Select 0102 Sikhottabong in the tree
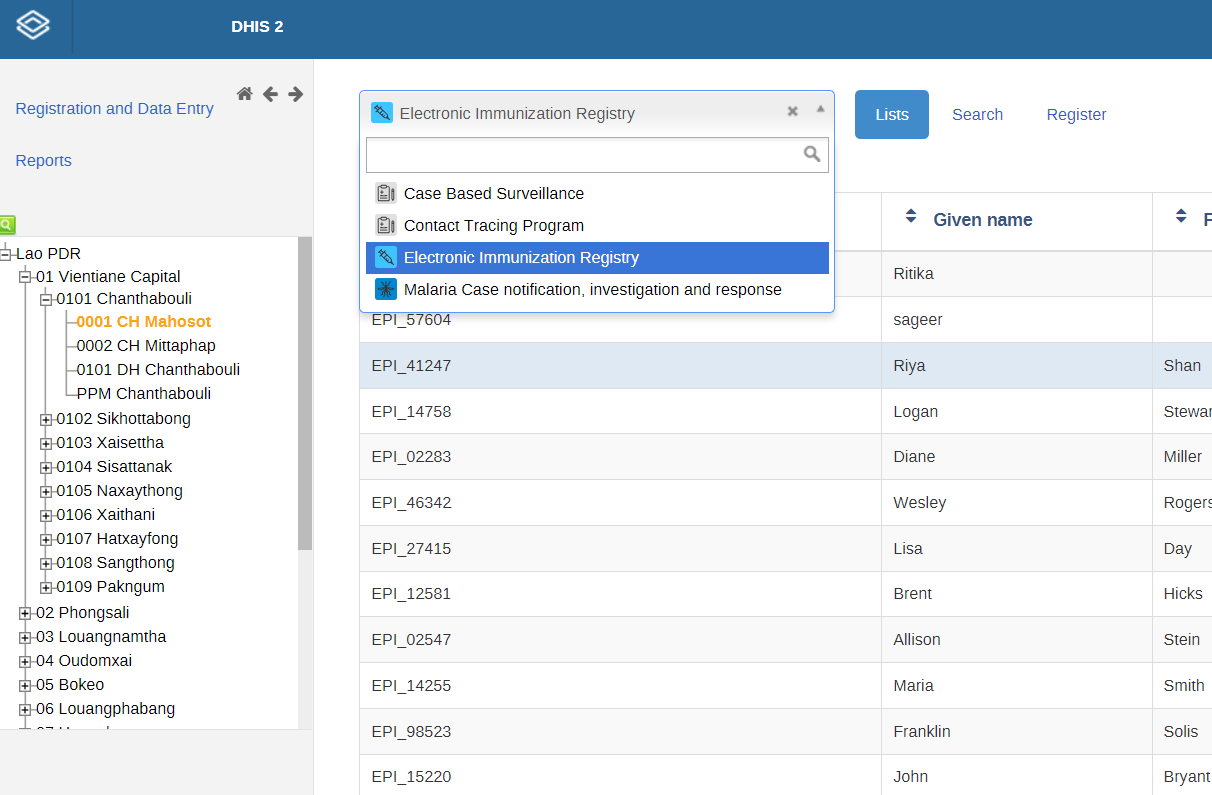 (x=123, y=419)
